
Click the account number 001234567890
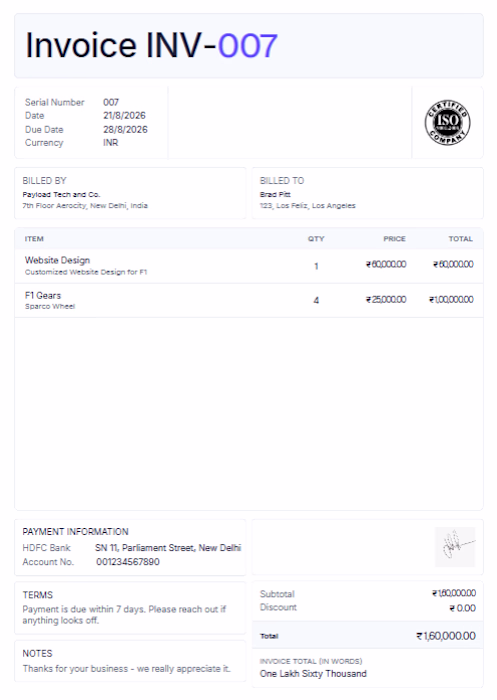128,562
